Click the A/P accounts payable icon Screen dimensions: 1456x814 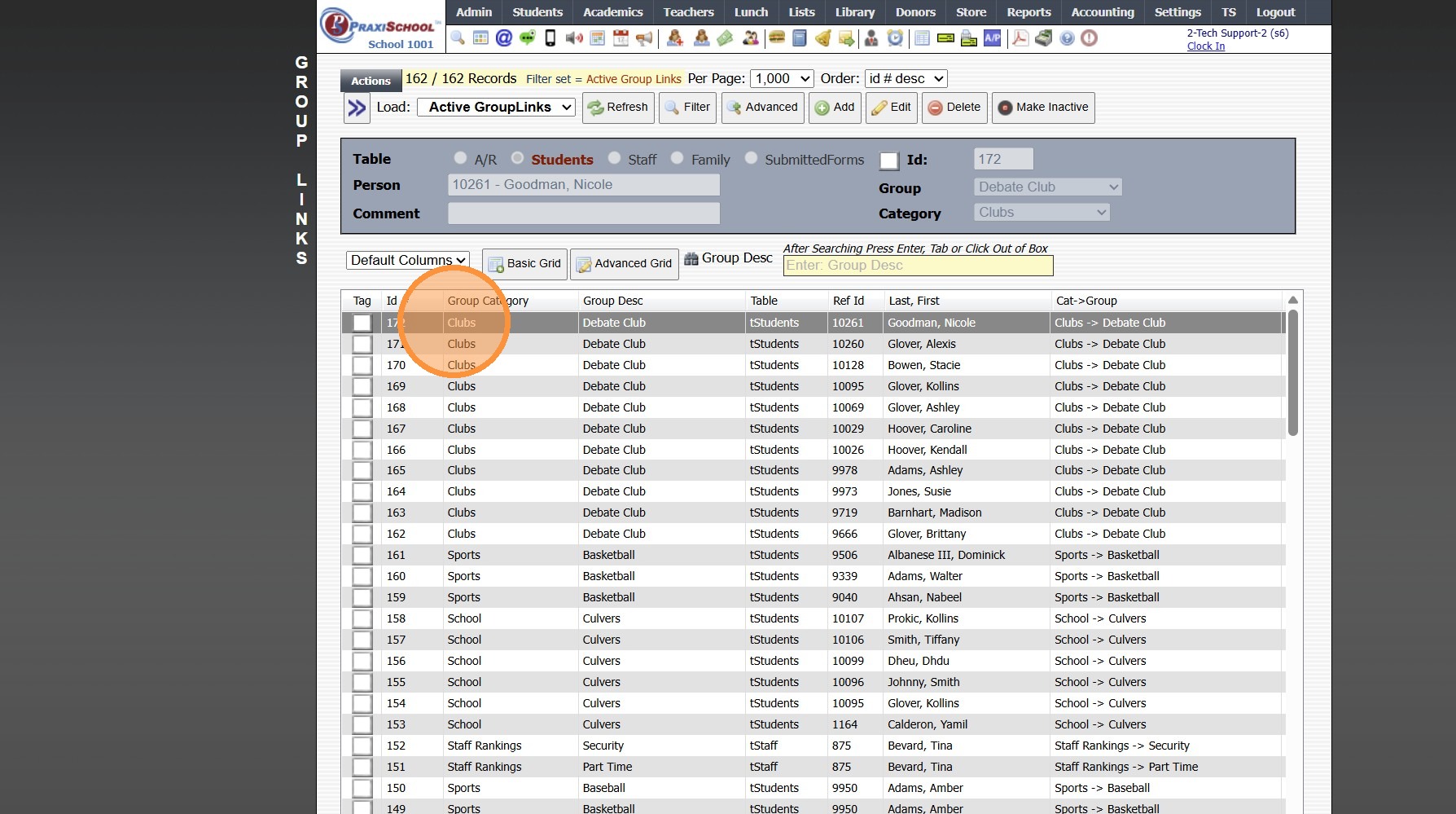[x=992, y=38]
